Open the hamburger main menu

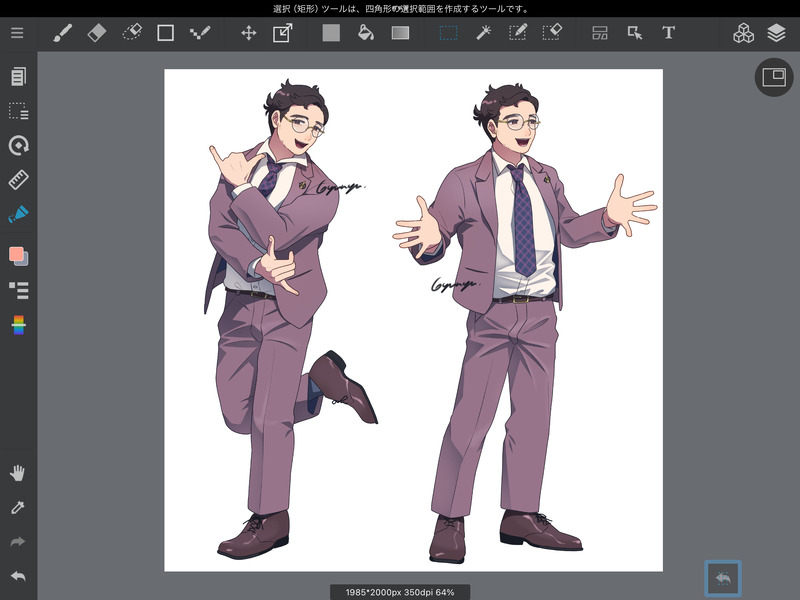[x=17, y=33]
